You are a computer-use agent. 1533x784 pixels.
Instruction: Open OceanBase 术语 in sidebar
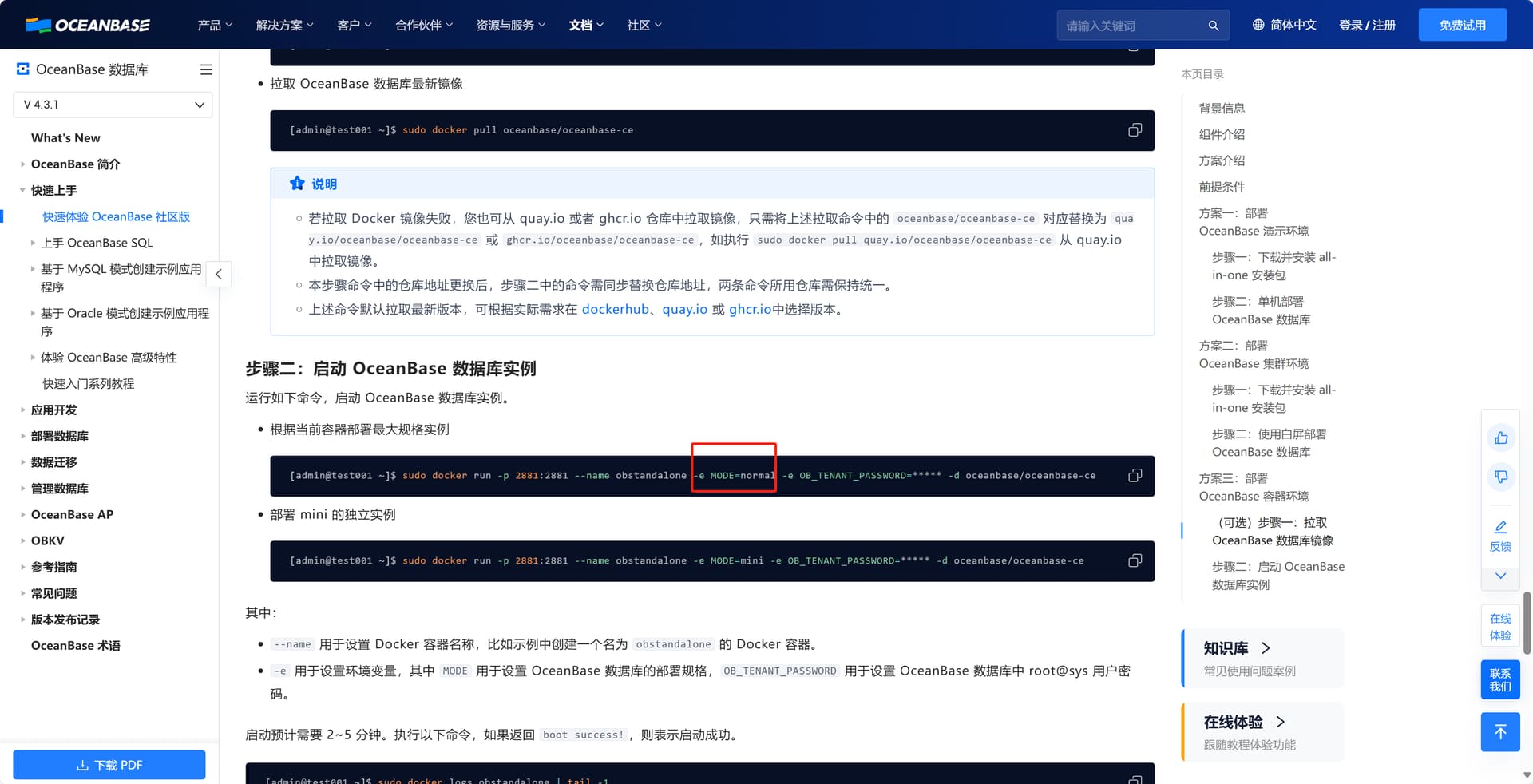click(75, 646)
